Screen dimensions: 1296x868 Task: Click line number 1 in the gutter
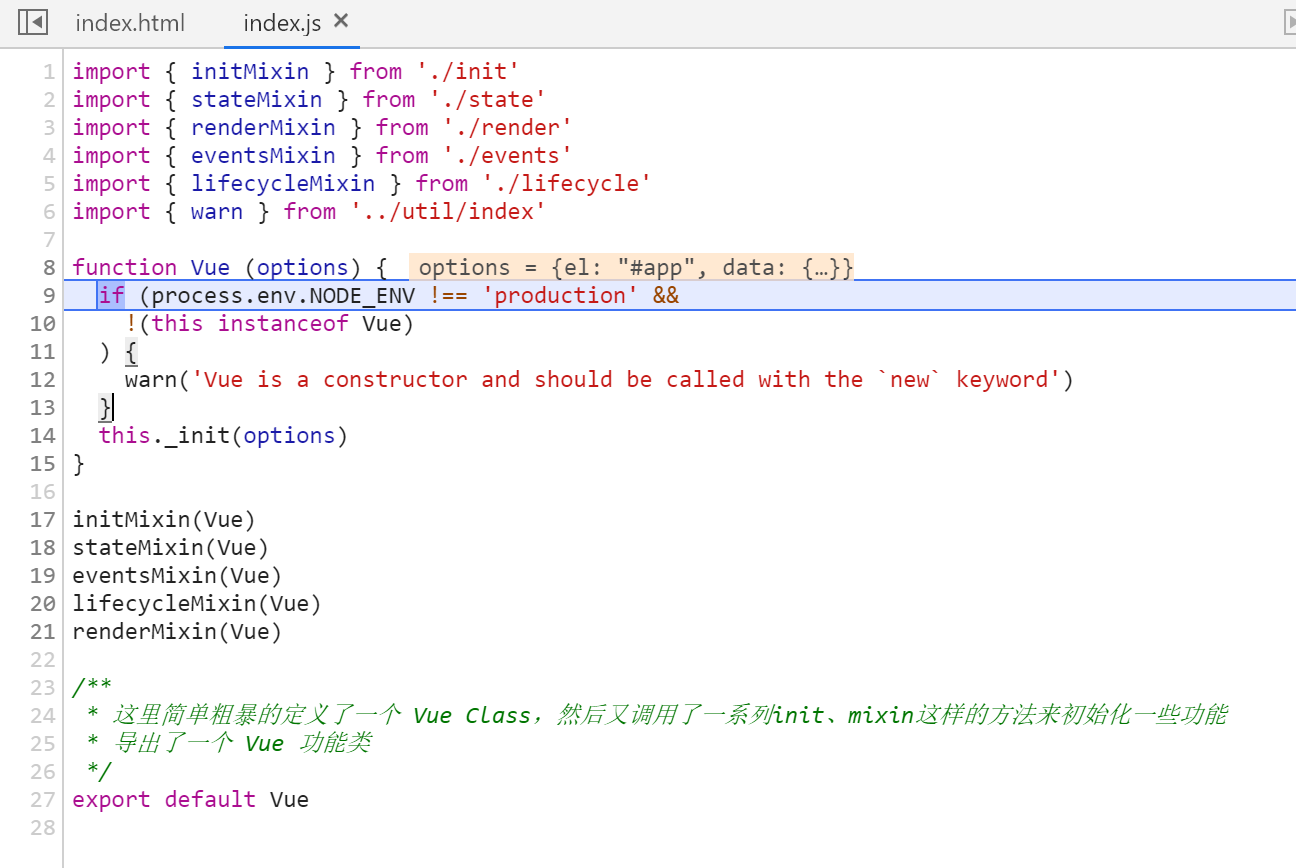pyautogui.click(x=50, y=72)
